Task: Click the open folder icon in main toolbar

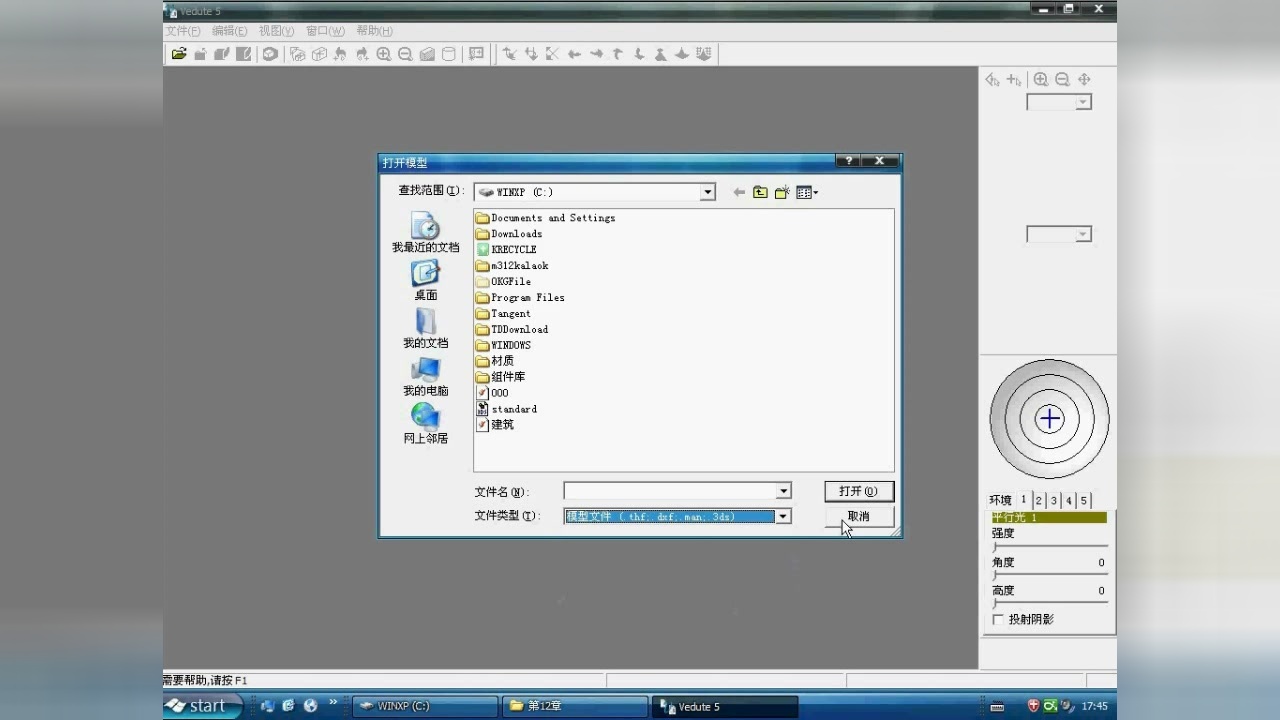Action: tap(179, 54)
